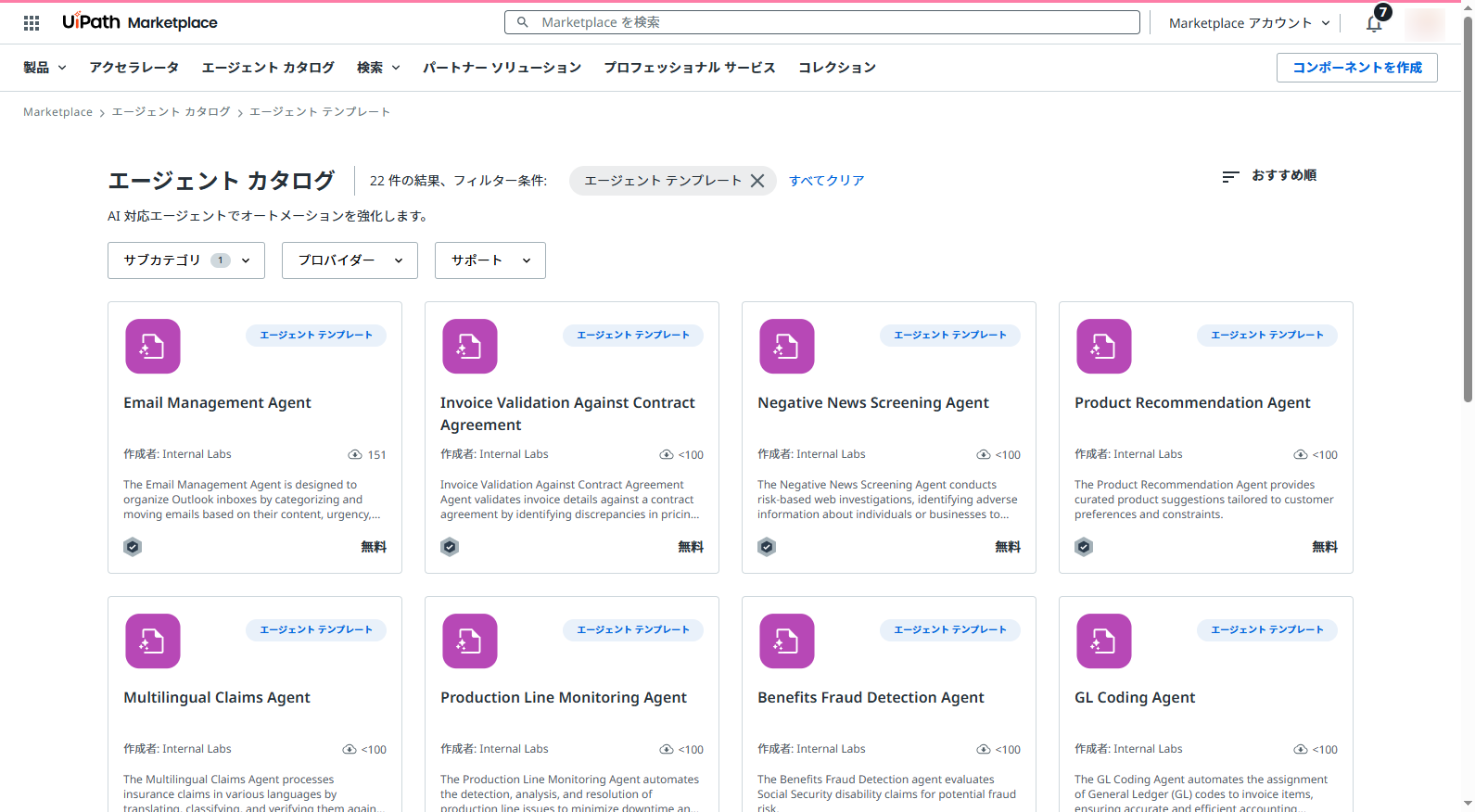The height and width of the screenshot is (812, 1475).
Task: Open the 検索 dropdown menu
Action: tap(378, 68)
